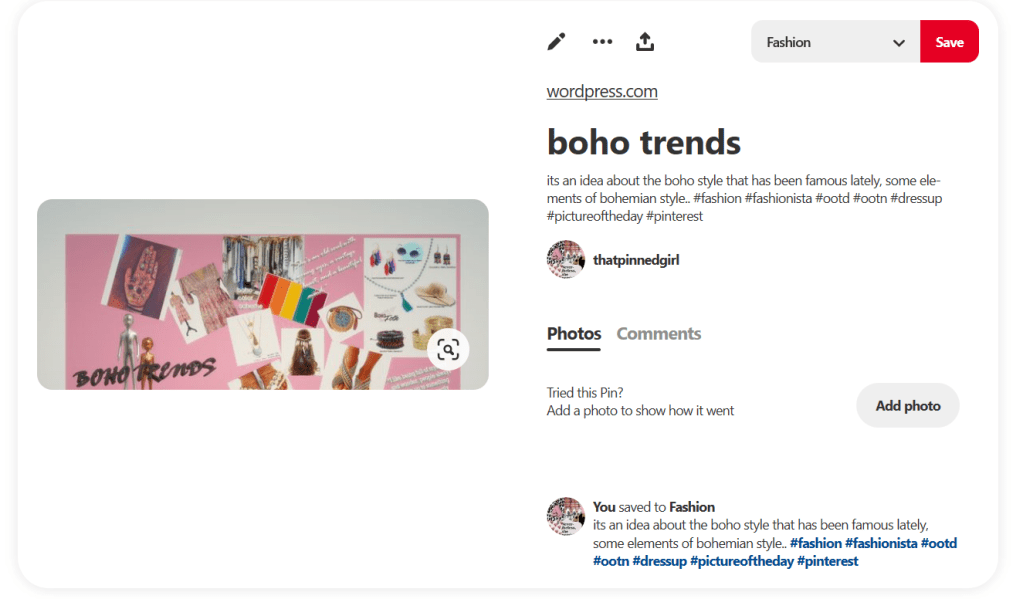
Task: Click the #ootd hashtag link
Action: coord(939,544)
